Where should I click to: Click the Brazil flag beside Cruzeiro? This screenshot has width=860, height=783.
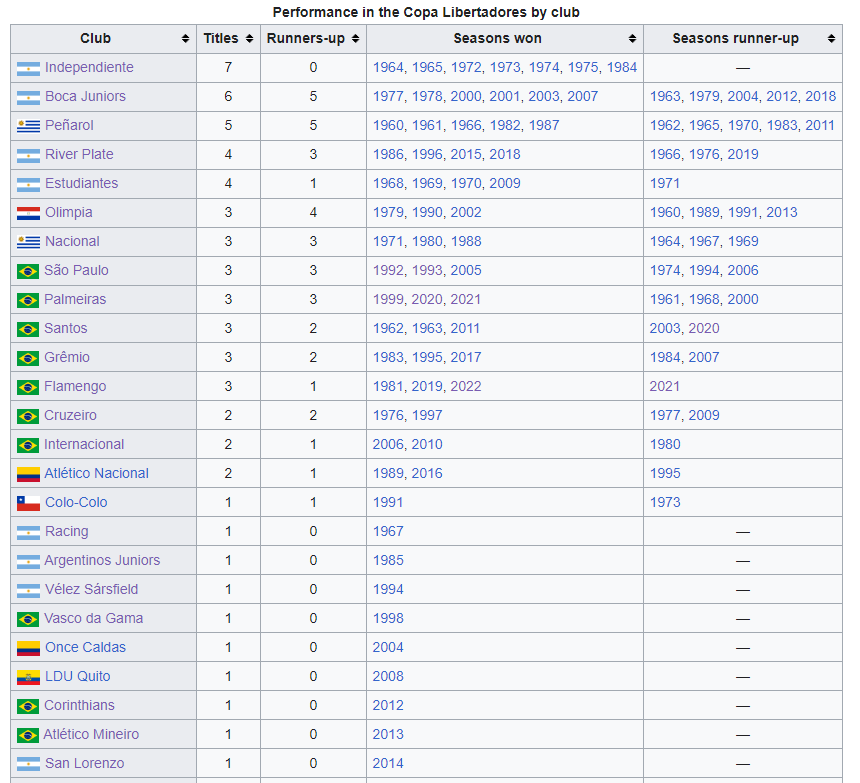point(28,416)
